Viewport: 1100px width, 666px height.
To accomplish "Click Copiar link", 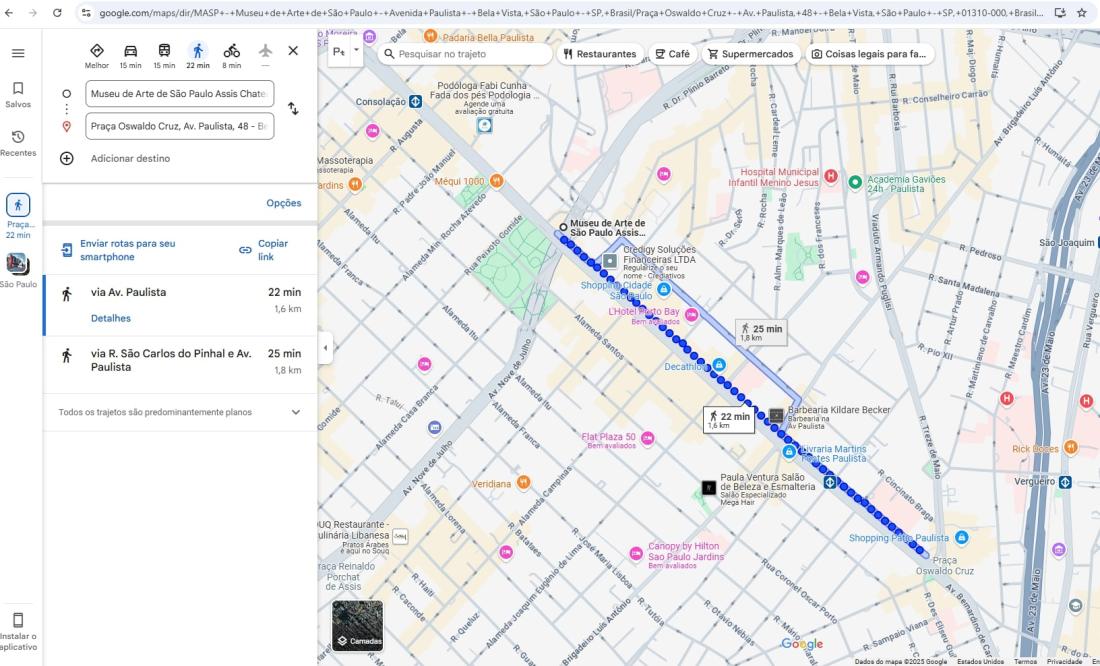I will pos(264,250).
